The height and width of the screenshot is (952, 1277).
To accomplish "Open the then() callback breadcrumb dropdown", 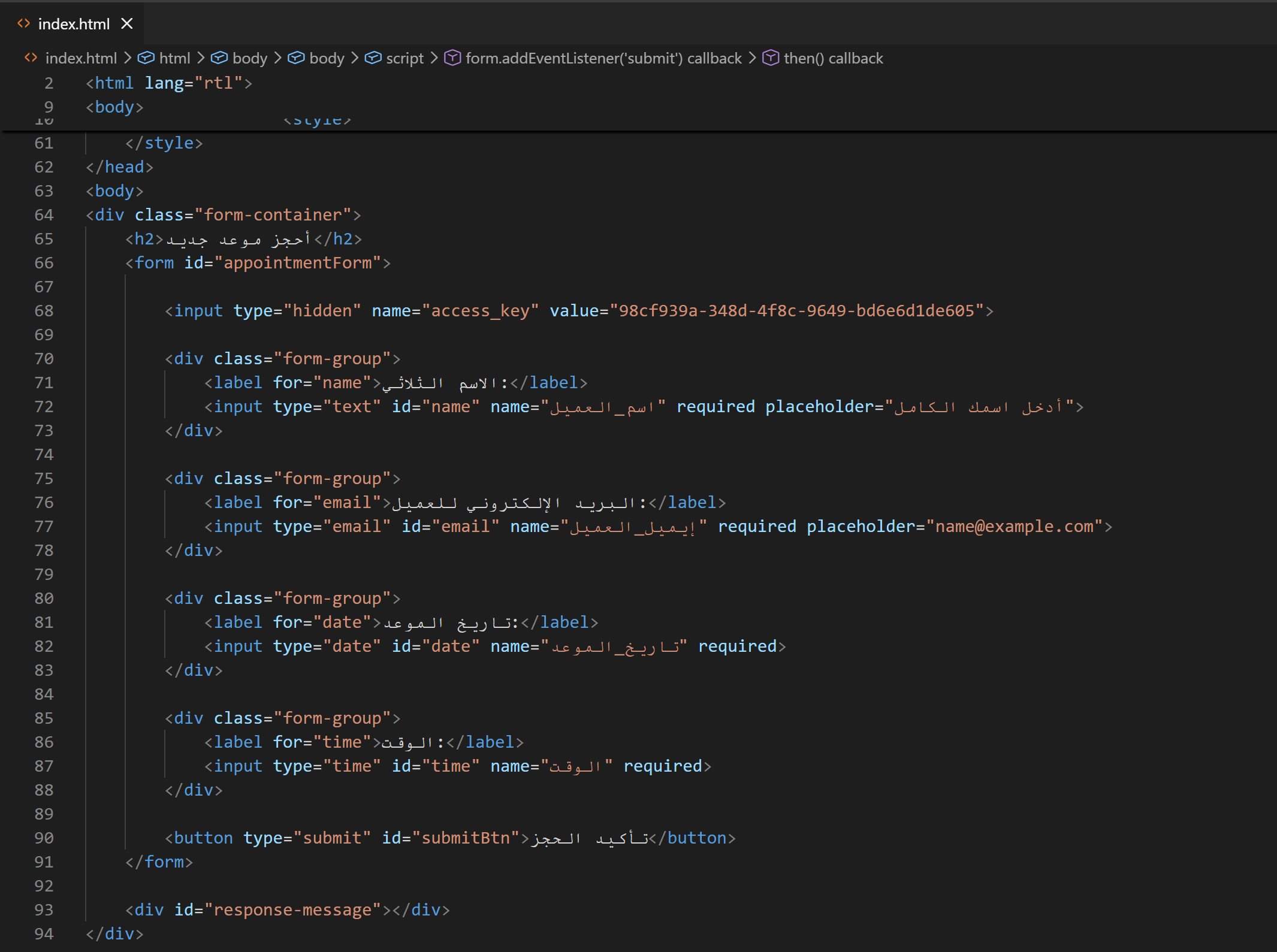I will pyautogui.click(x=834, y=58).
